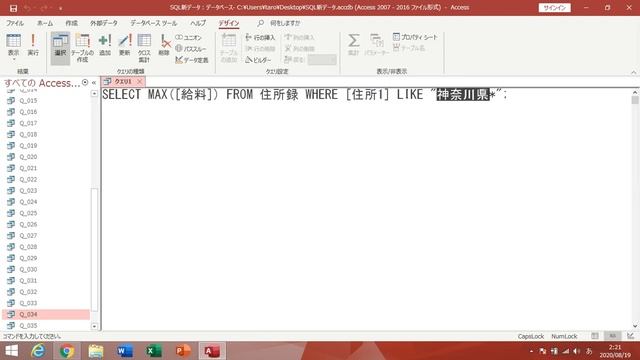Image resolution: width=640 pixels, height=360 pixels.
Task: Open Word from the taskbar
Action: click(125, 351)
